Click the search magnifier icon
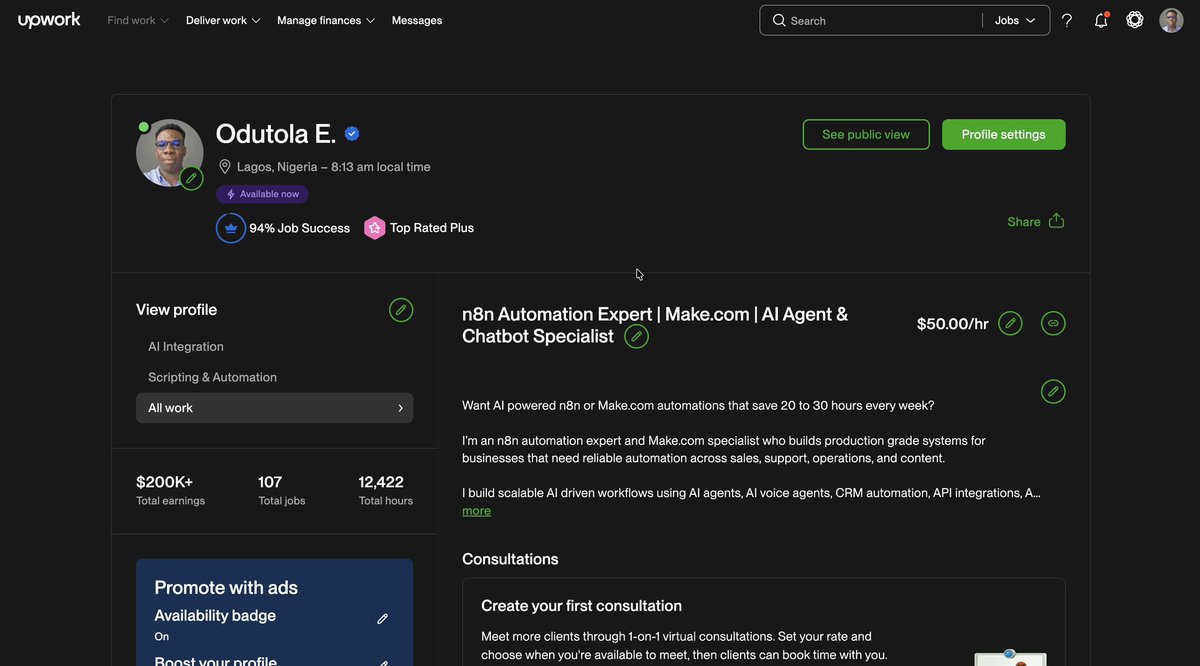The width and height of the screenshot is (1200, 666). point(779,20)
